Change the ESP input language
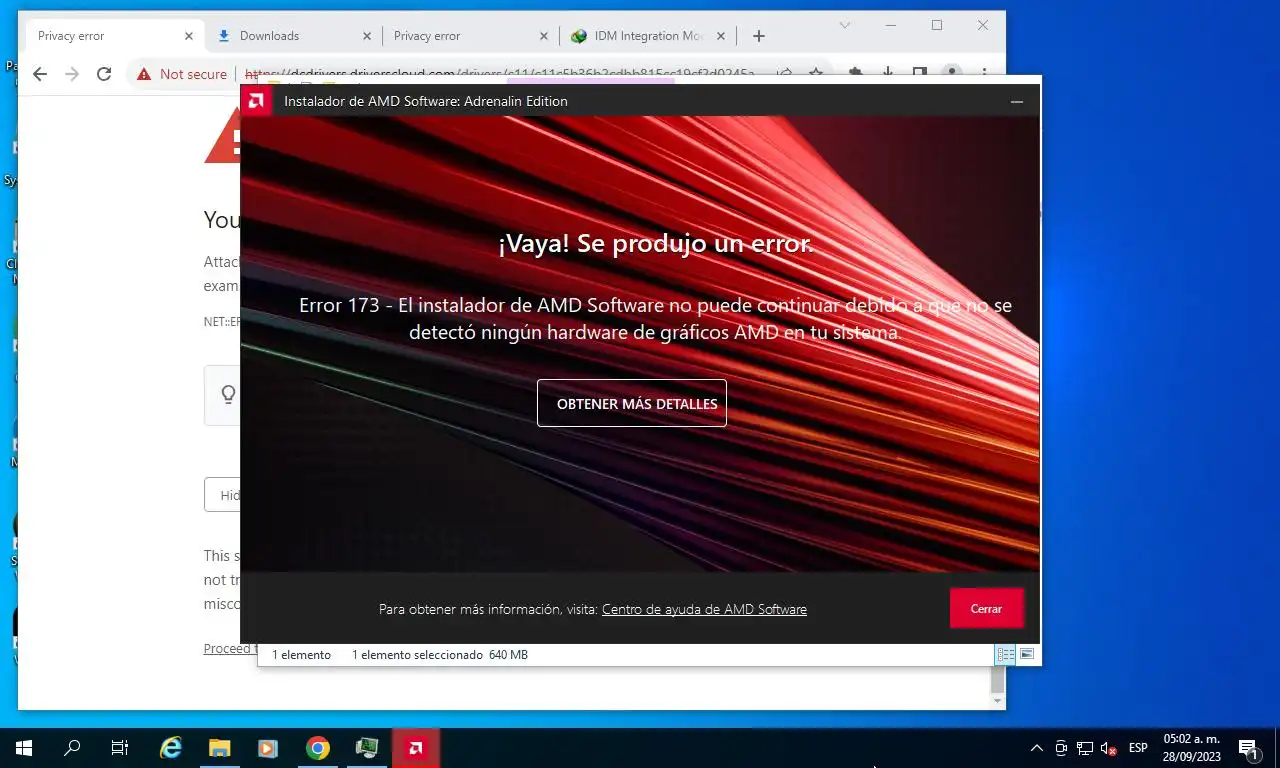Screen dimensions: 1280x768 click(1138, 748)
